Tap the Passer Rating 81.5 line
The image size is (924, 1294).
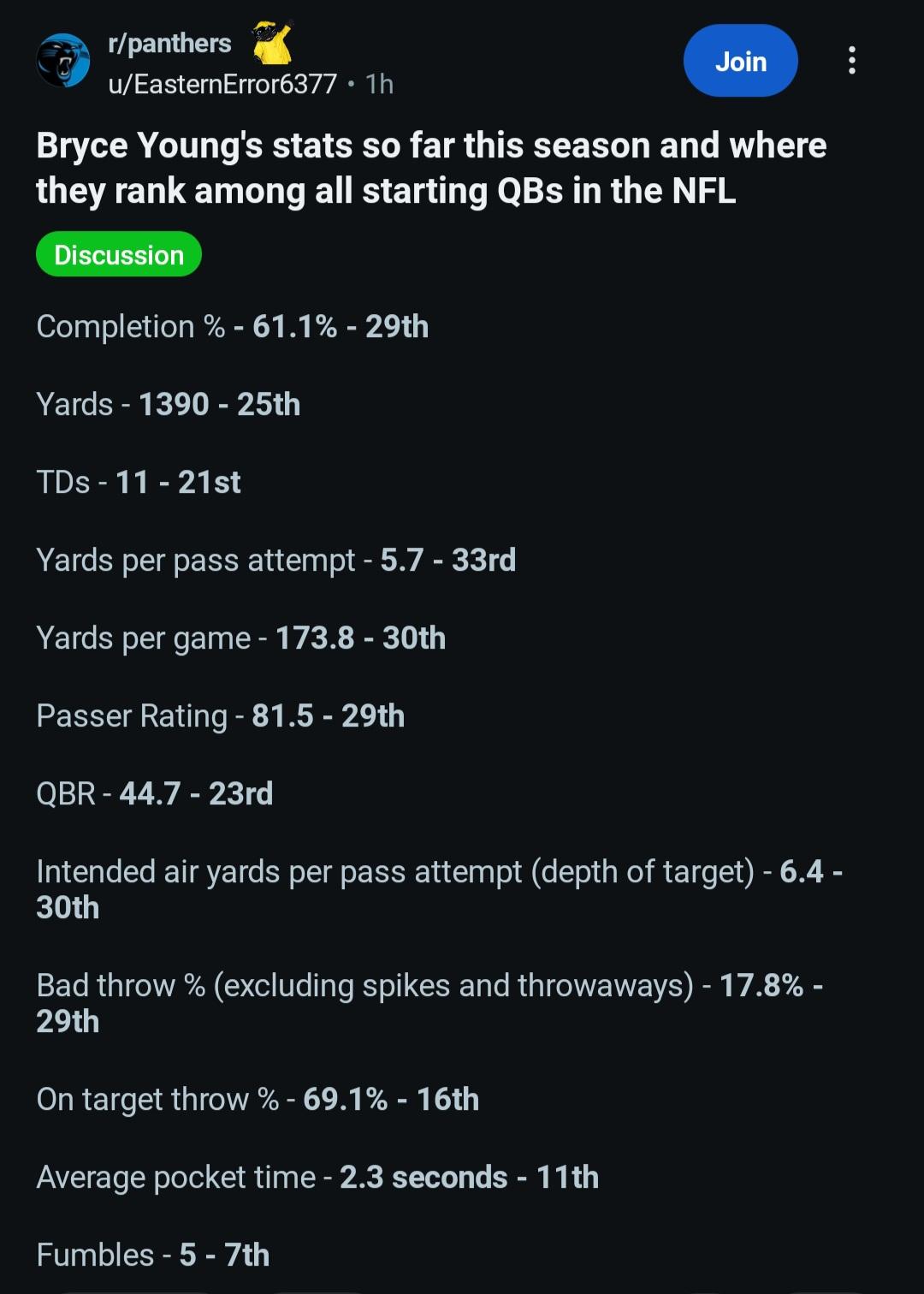[221, 716]
